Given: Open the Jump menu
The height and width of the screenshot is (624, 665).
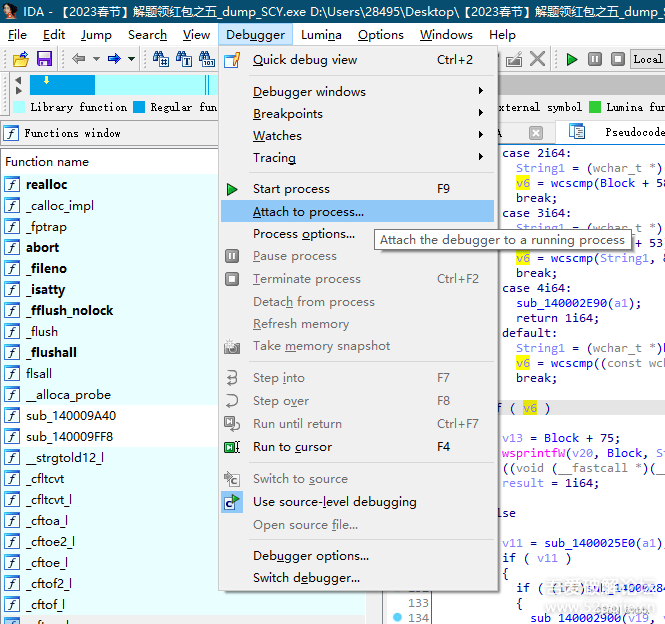Looking at the screenshot, I should pos(96,35).
